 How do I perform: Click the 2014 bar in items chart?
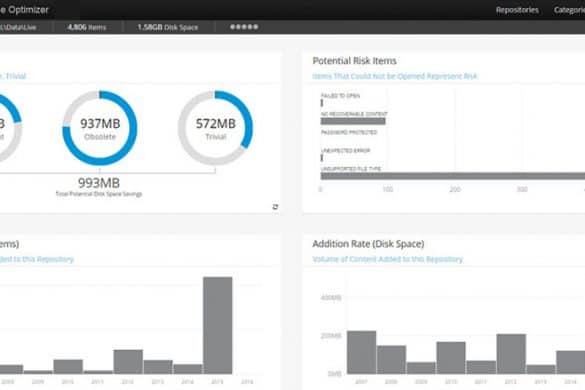point(188,369)
